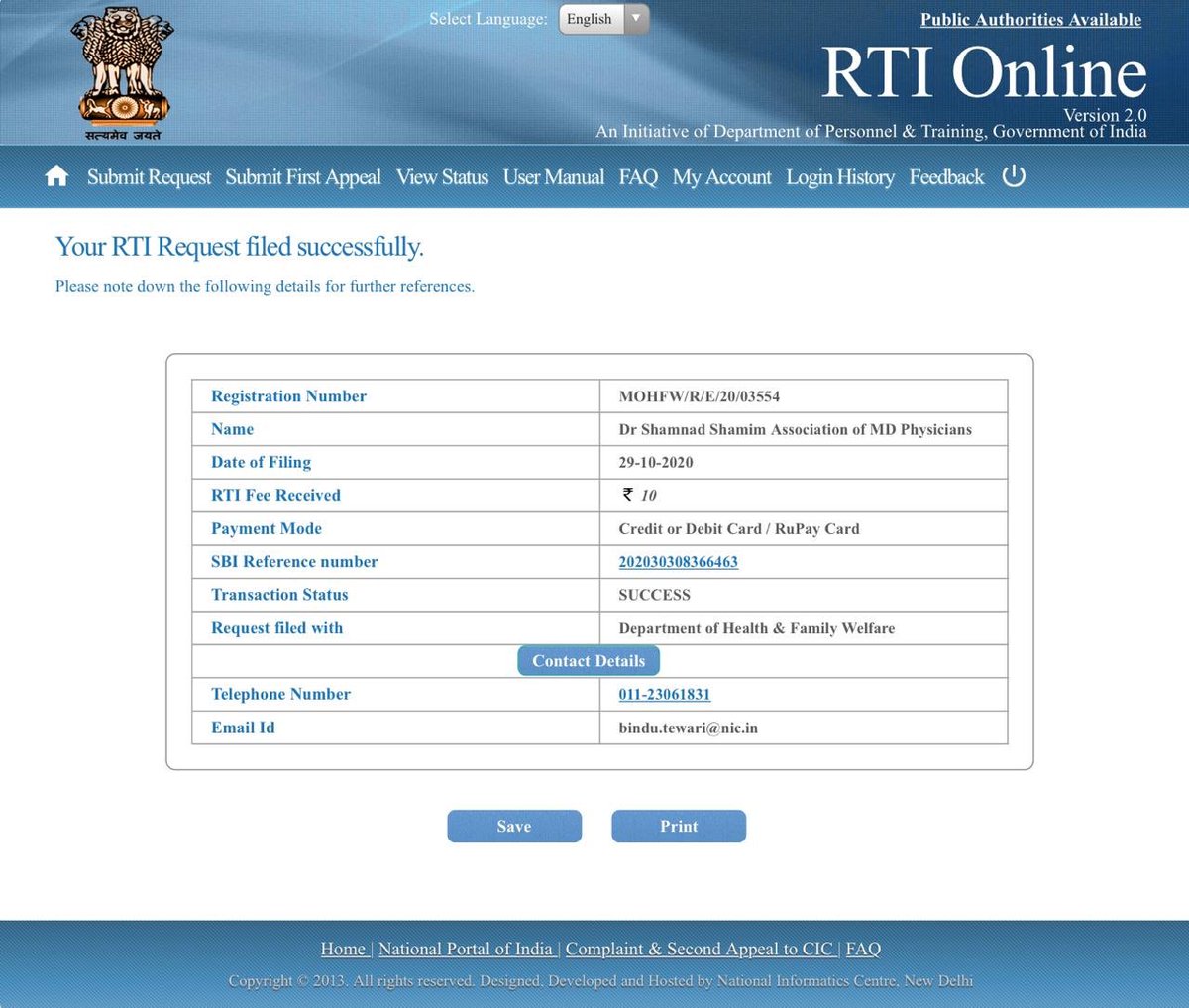Click the Name row label
Image resolution: width=1189 pixels, height=1008 pixels.
click(x=232, y=430)
